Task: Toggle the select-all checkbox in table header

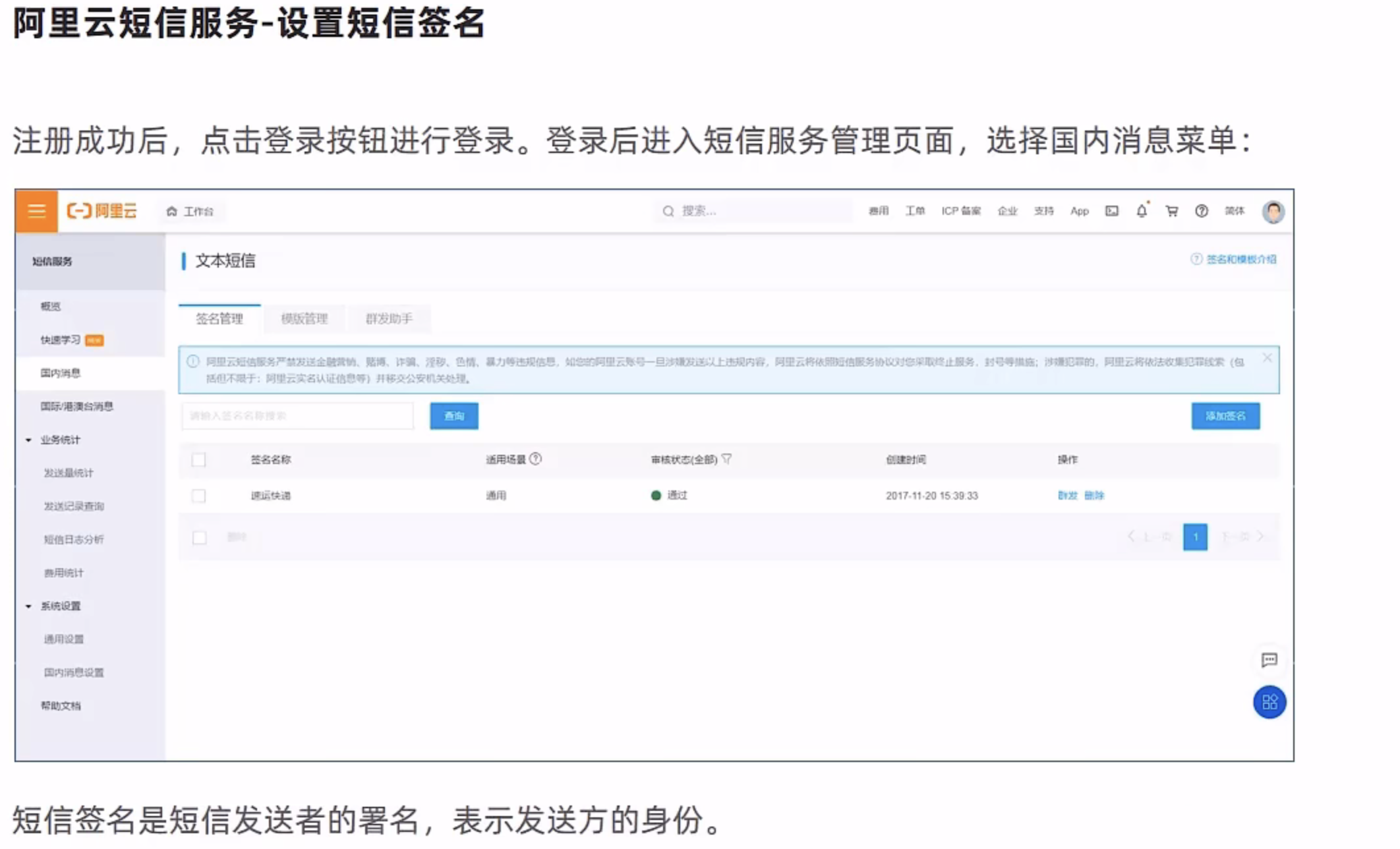Action: (x=198, y=459)
